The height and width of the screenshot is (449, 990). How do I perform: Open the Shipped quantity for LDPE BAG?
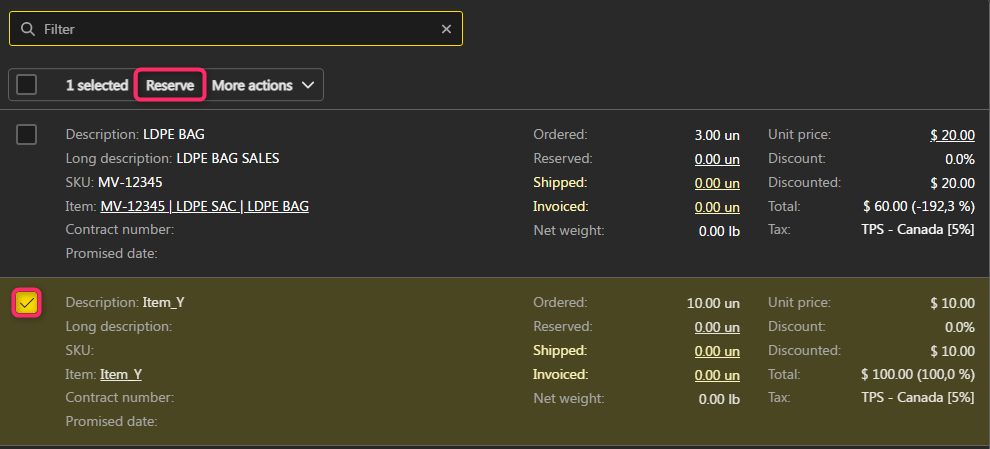(717, 182)
